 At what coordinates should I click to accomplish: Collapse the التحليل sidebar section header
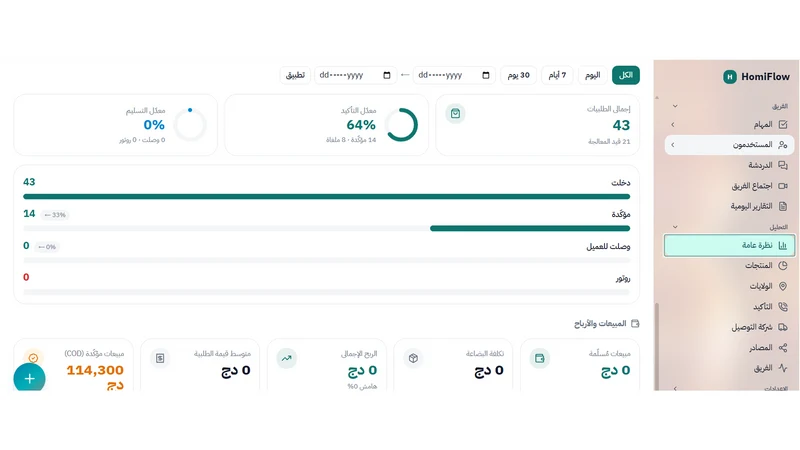coord(728,227)
